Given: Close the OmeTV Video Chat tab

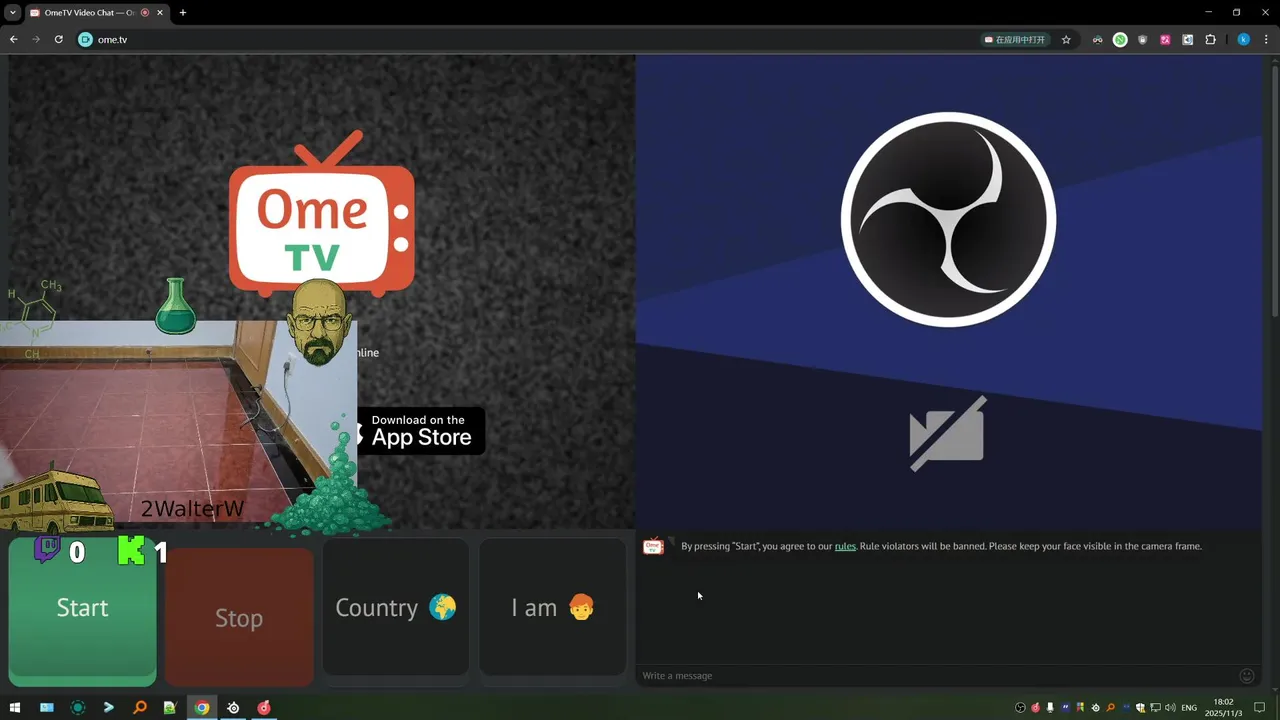Looking at the screenshot, I should pyautogui.click(x=160, y=13).
